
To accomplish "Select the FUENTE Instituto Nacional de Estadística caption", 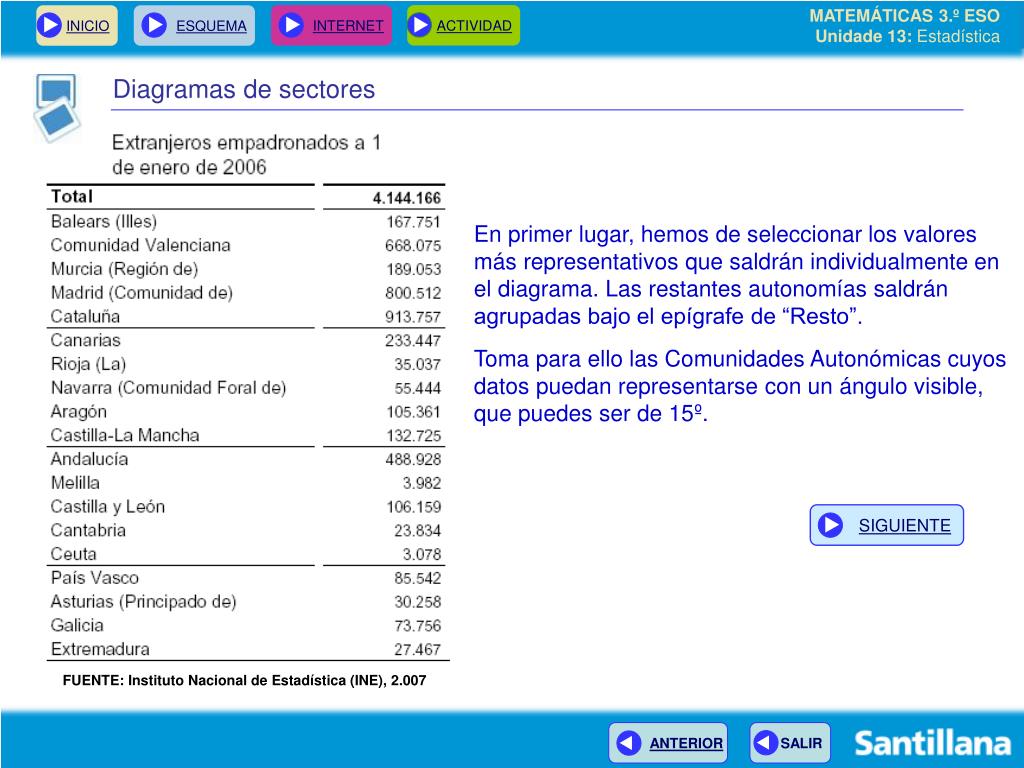I will coord(244,680).
